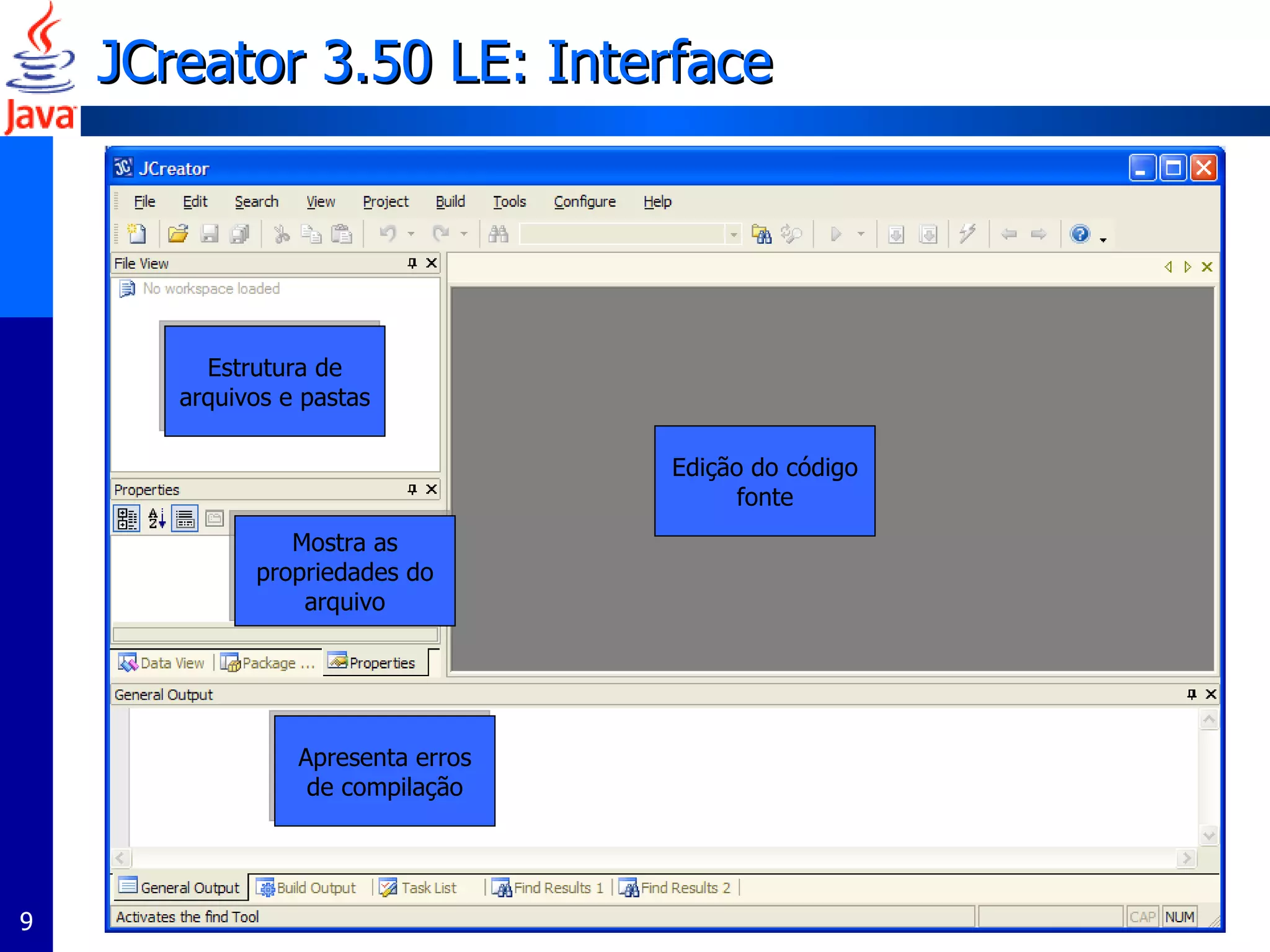The width and height of the screenshot is (1270, 952).
Task: Click the Navigate Back arrow icon
Action: [1009, 234]
